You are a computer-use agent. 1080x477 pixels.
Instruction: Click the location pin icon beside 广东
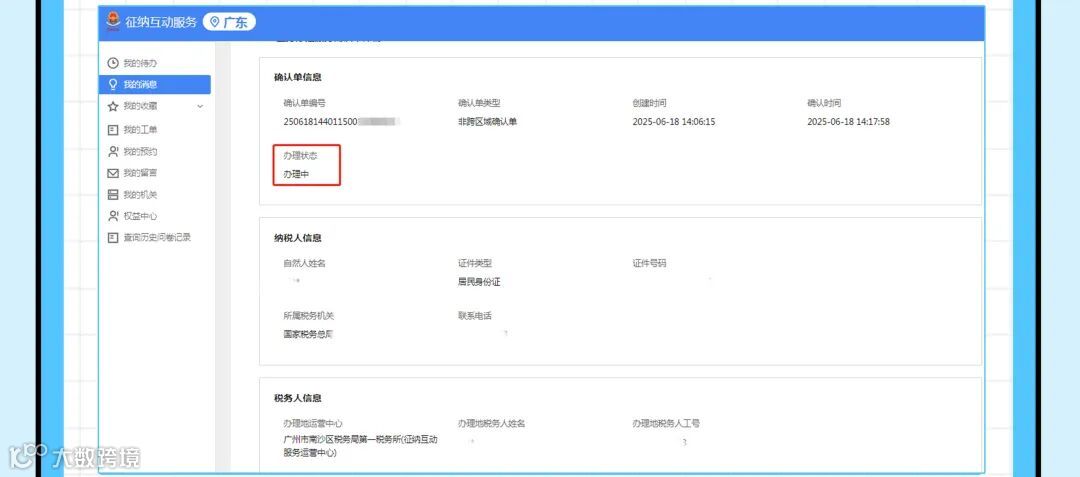pyautogui.click(x=215, y=23)
